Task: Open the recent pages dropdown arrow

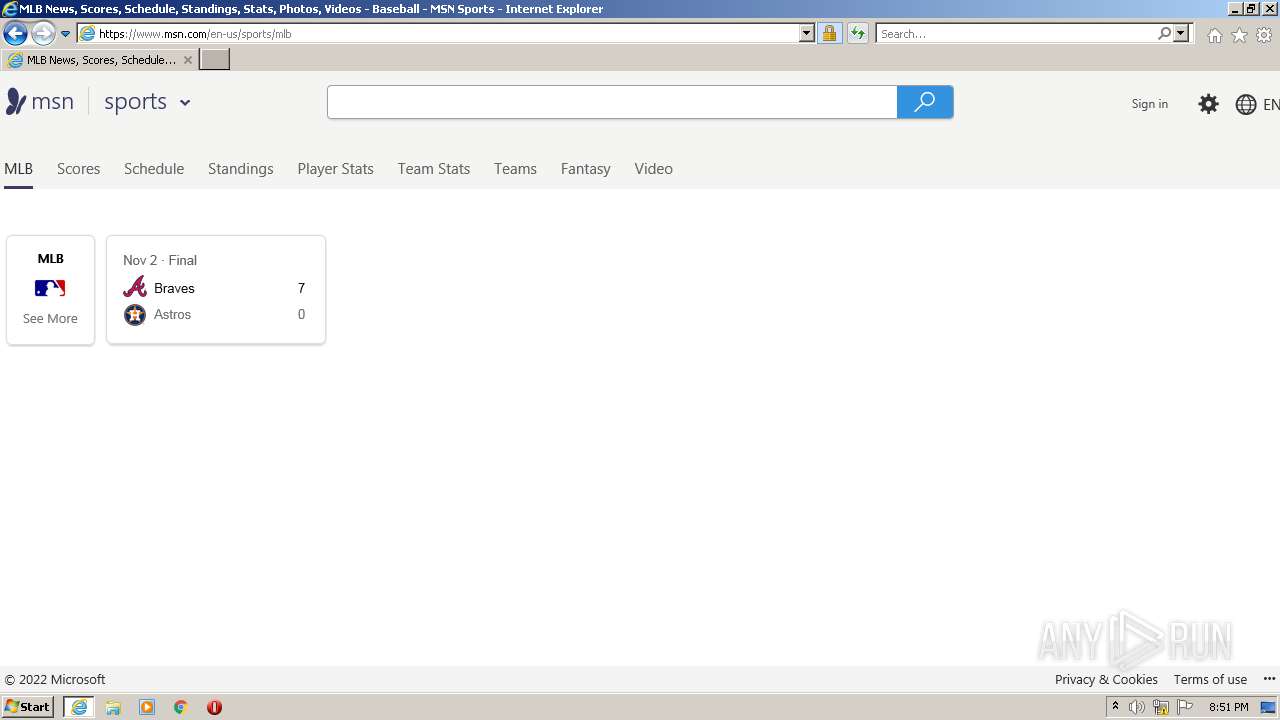Action: [66, 34]
